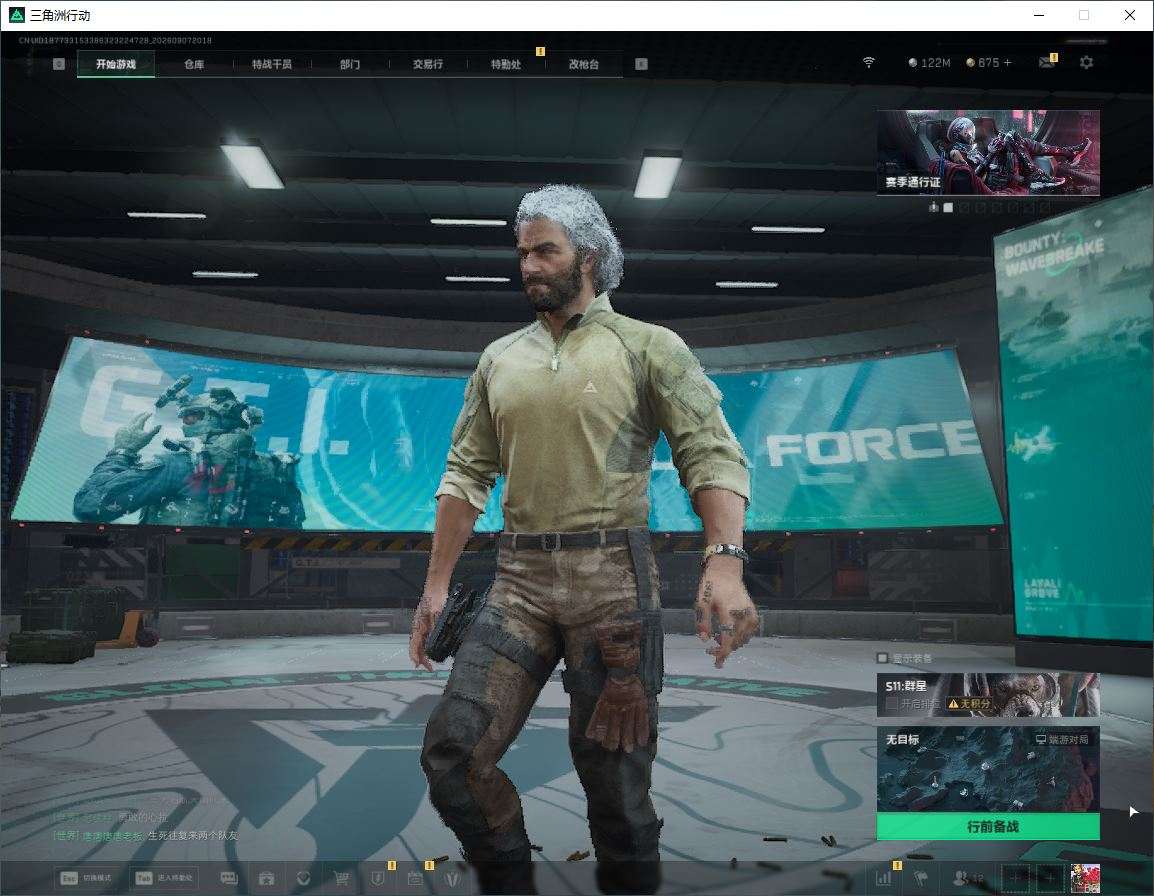Open the shield badge icon with notification

(378, 878)
